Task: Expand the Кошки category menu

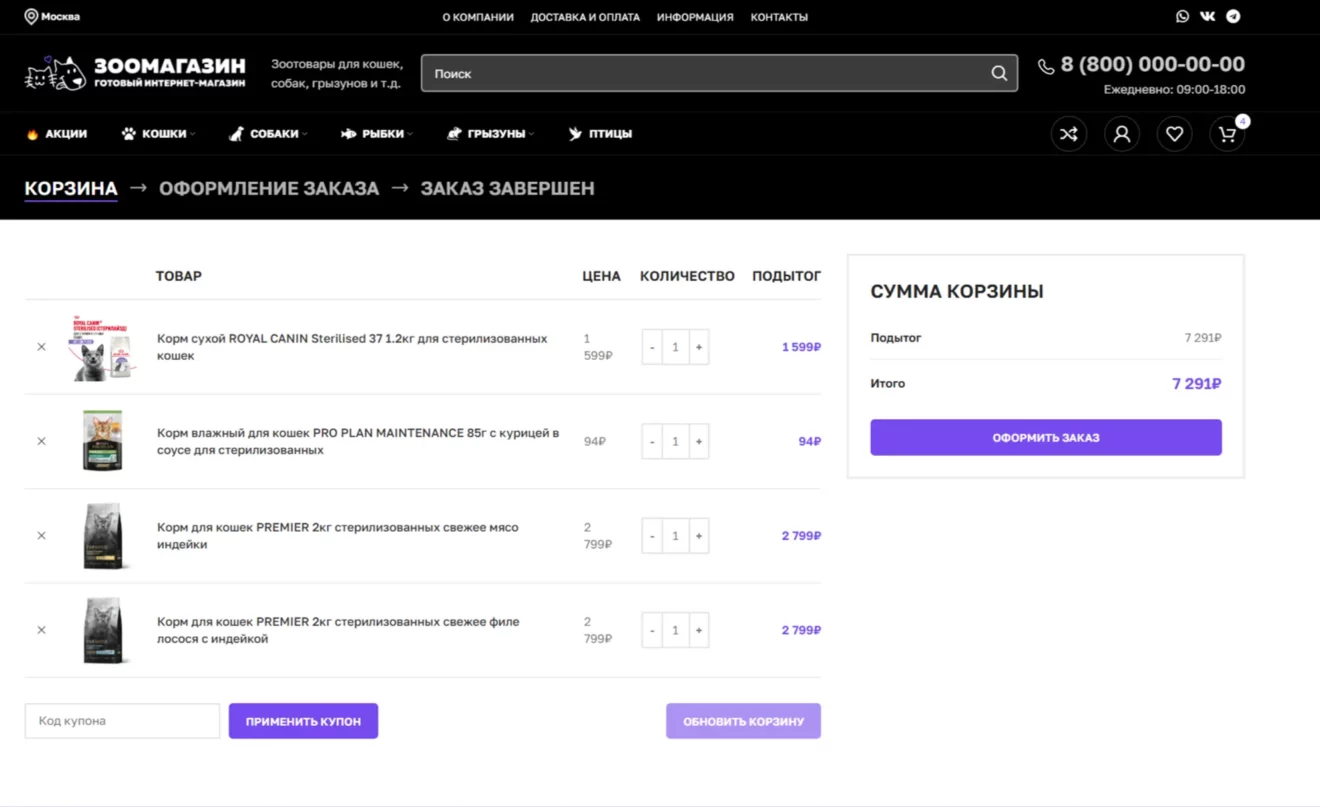Action: pos(158,134)
